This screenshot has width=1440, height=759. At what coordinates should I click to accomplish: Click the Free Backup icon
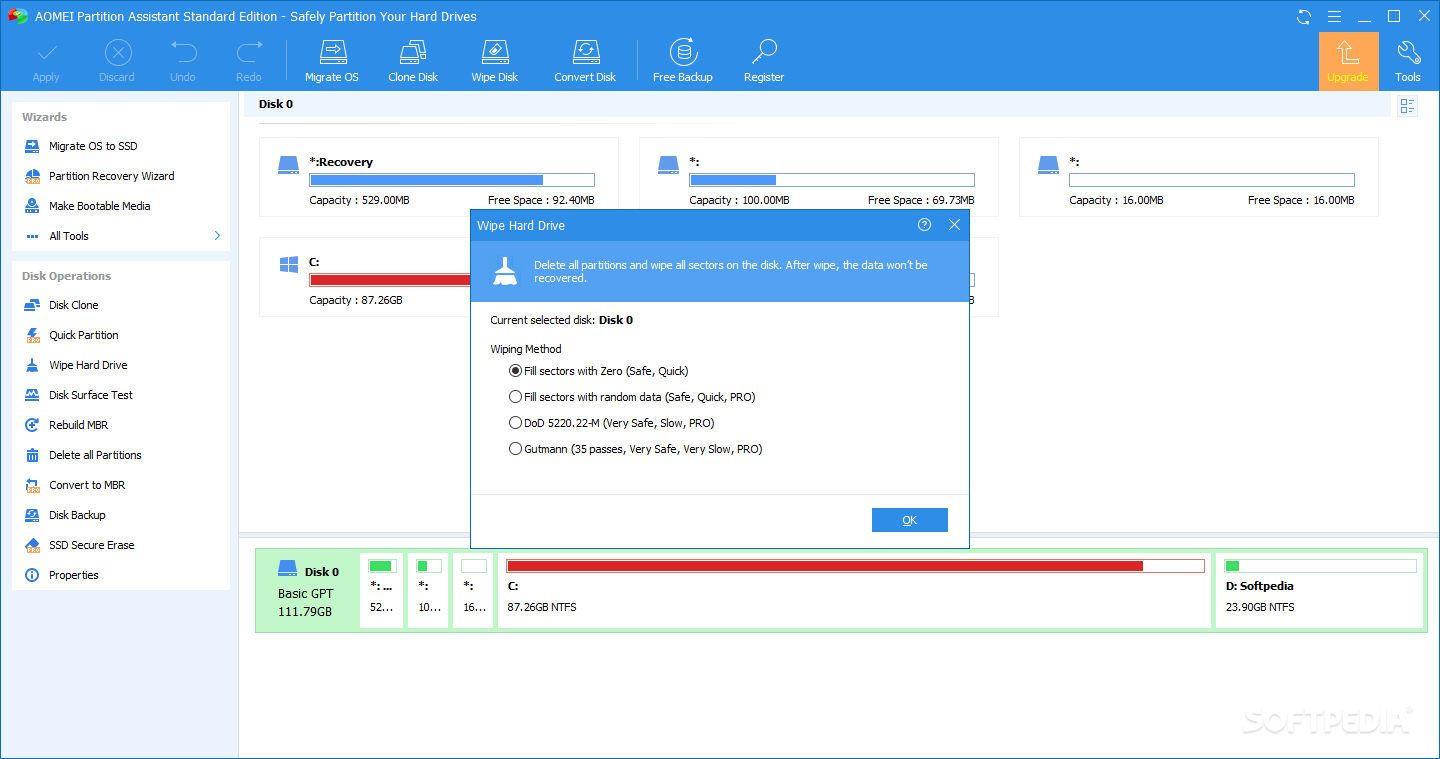pos(682,58)
